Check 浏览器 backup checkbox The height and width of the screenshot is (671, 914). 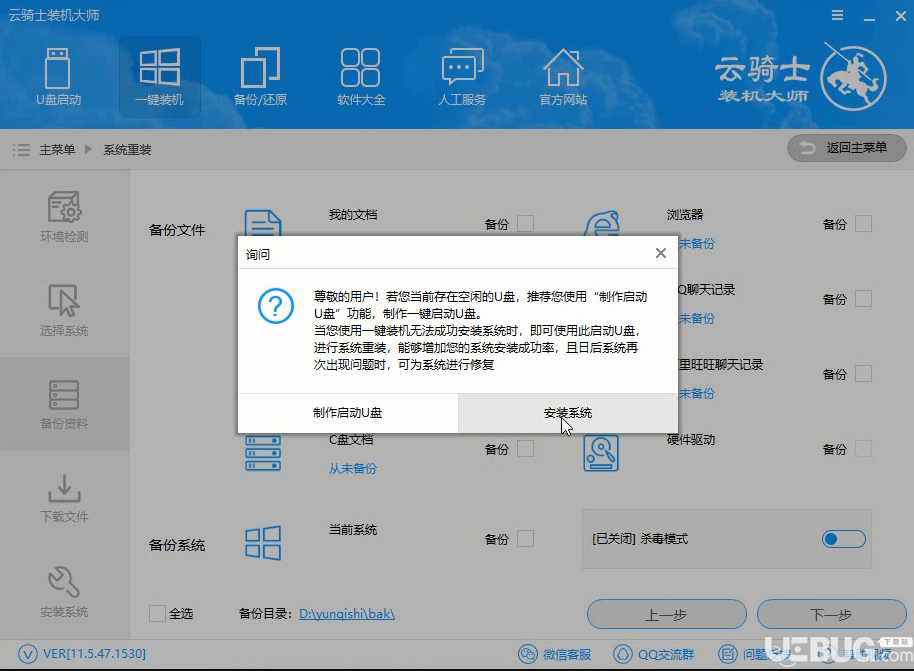point(863,224)
